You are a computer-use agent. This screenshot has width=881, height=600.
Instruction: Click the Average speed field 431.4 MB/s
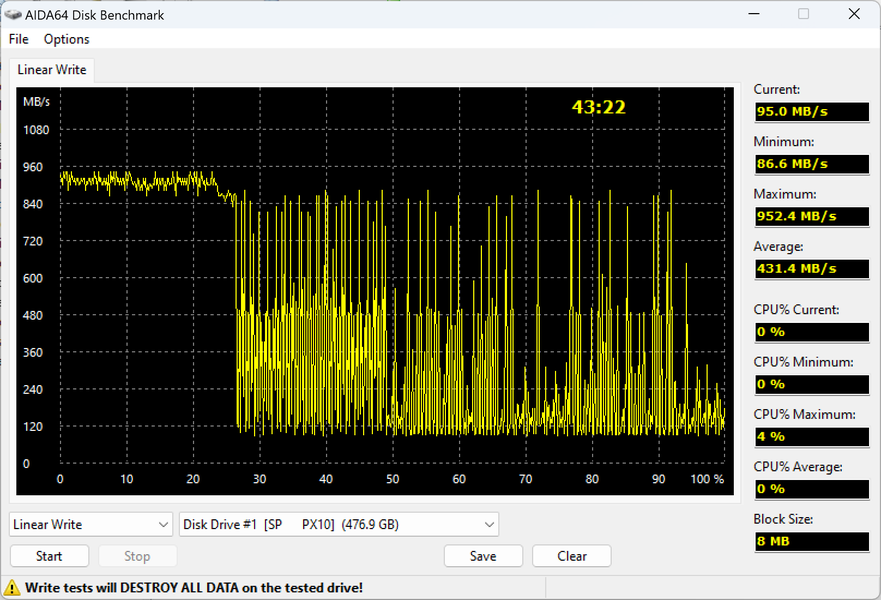coord(812,269)
